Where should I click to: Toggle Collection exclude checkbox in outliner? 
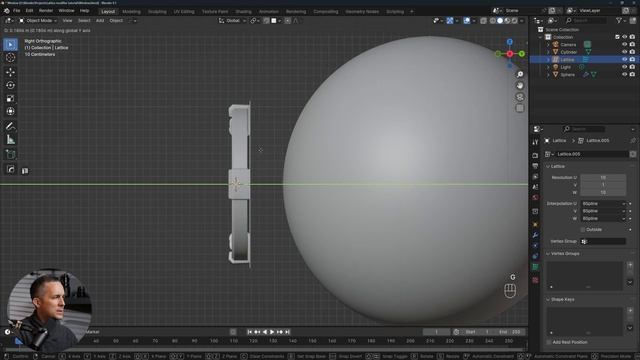coord(617,37)
